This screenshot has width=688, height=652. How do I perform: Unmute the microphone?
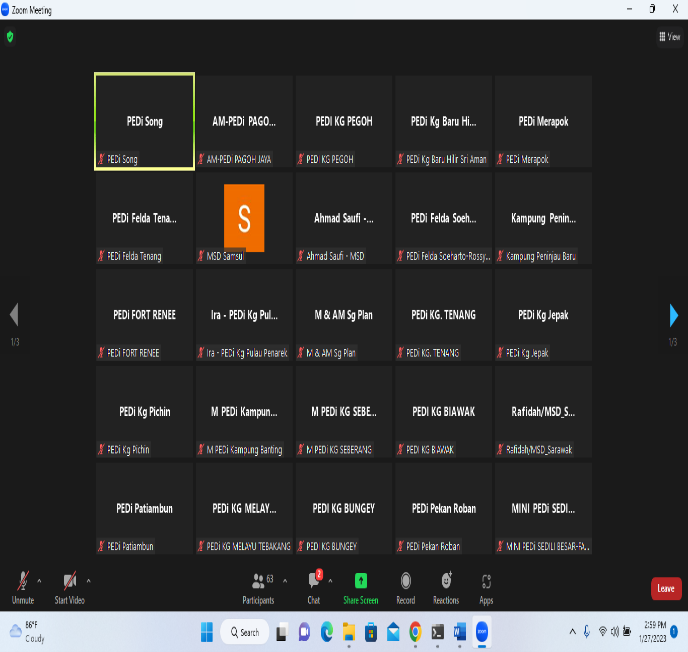pyautogui.click(x=22, y=585)
